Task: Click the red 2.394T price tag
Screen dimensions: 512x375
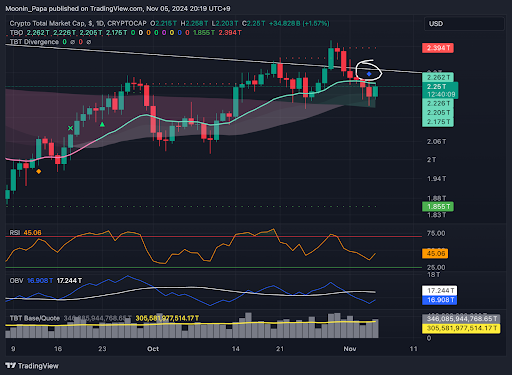Action: [x=438, y=48]
